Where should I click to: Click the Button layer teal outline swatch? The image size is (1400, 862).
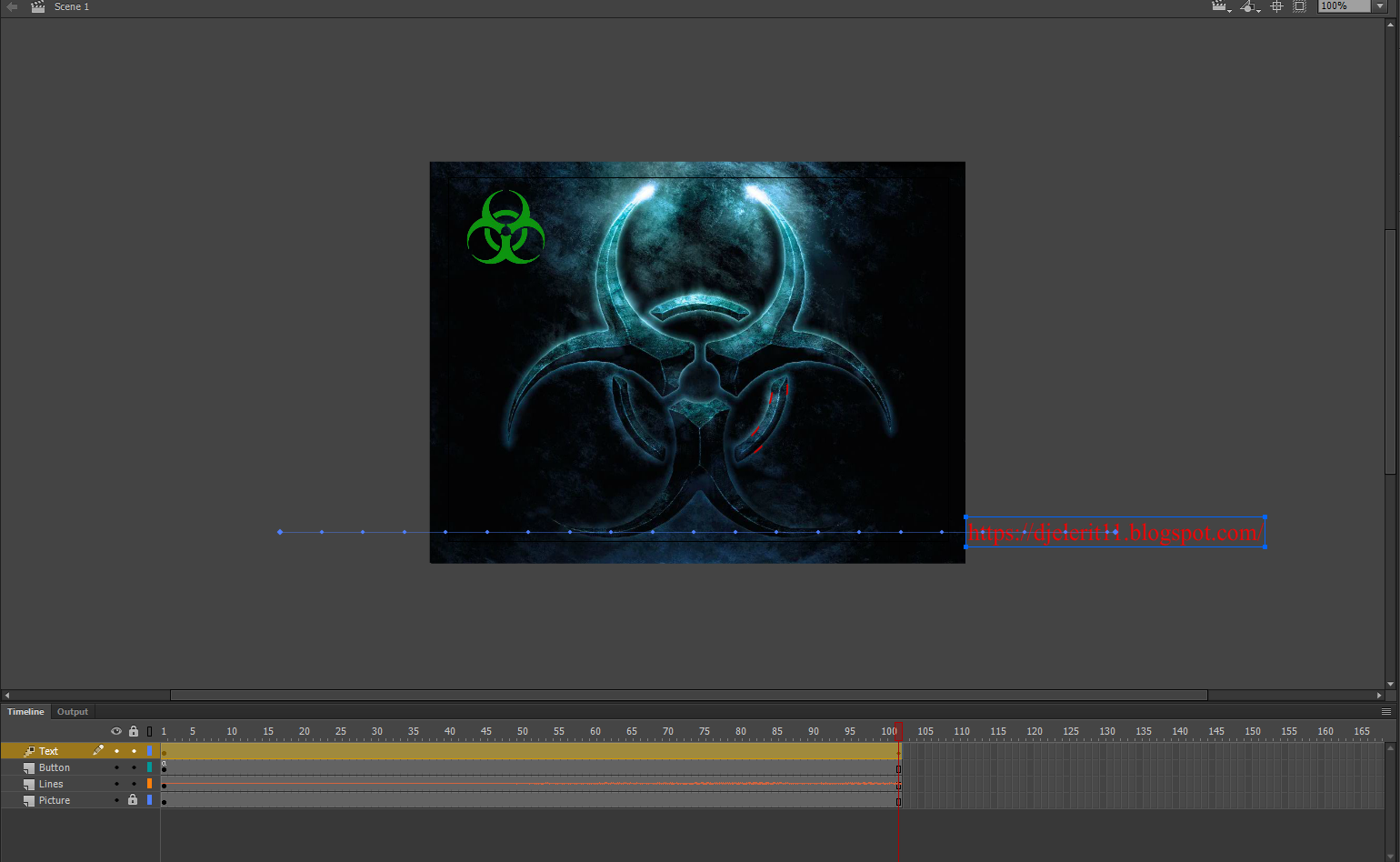tap(150, 767)
